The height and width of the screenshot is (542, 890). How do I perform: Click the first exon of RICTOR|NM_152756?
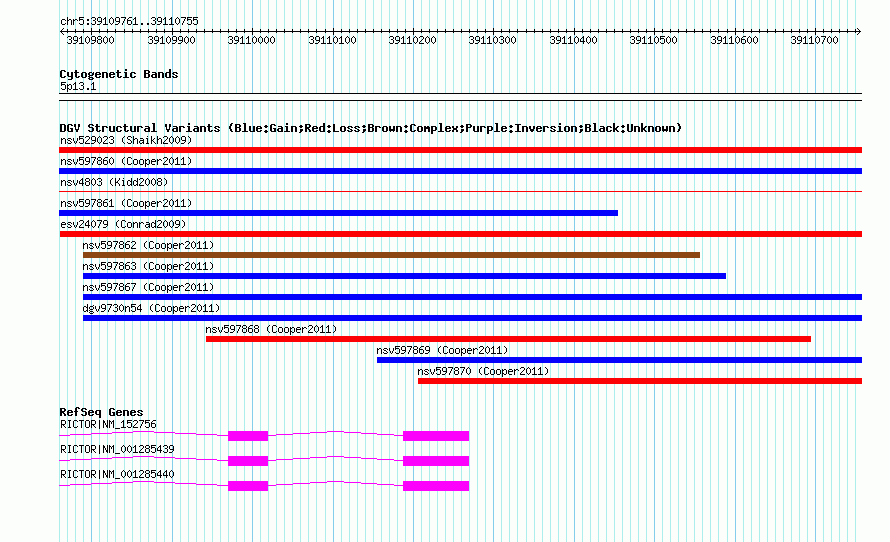click(x=248, y=436)
